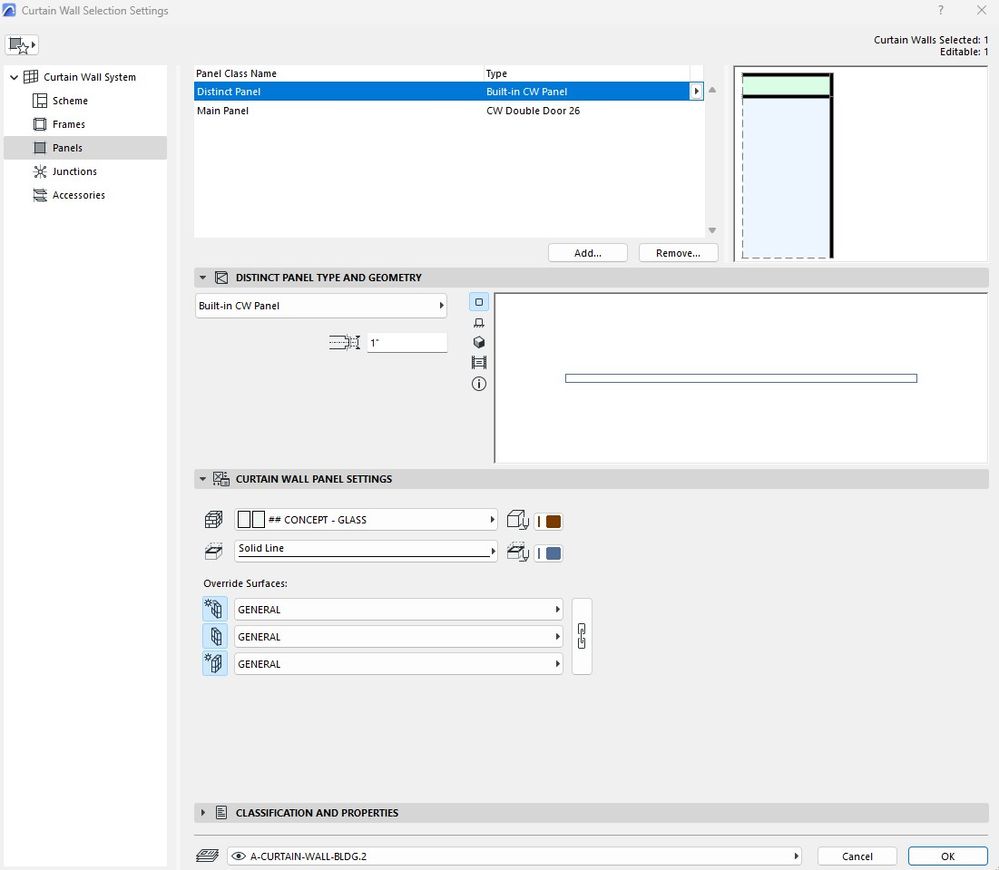Switch to preview picture view
Image resolution: width=999 pixels, height=870 pixels.
point(479,363)
